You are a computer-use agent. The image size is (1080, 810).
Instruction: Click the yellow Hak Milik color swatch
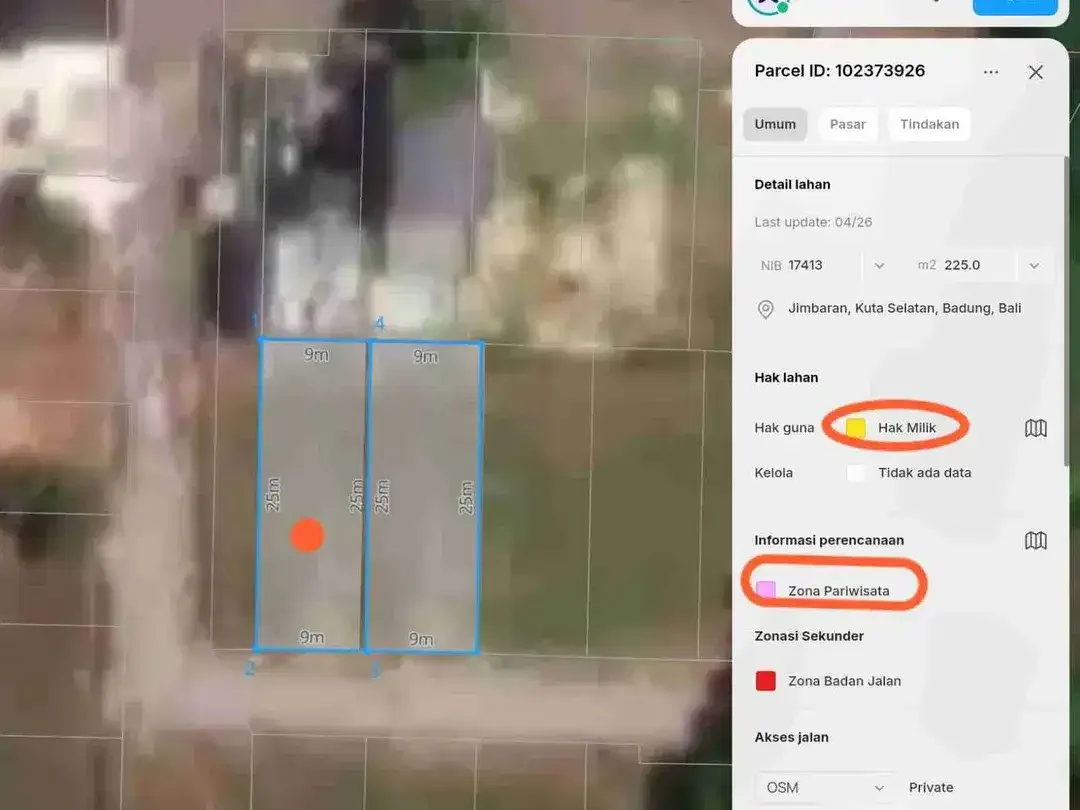855,428
